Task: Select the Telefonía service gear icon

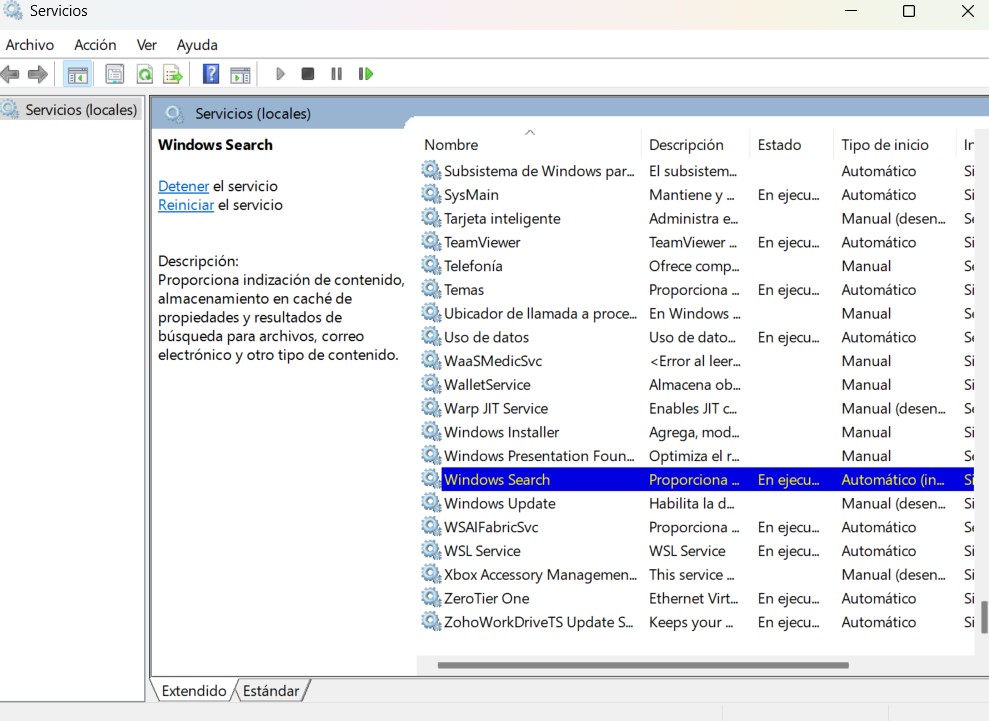Action: click(431, 266)
